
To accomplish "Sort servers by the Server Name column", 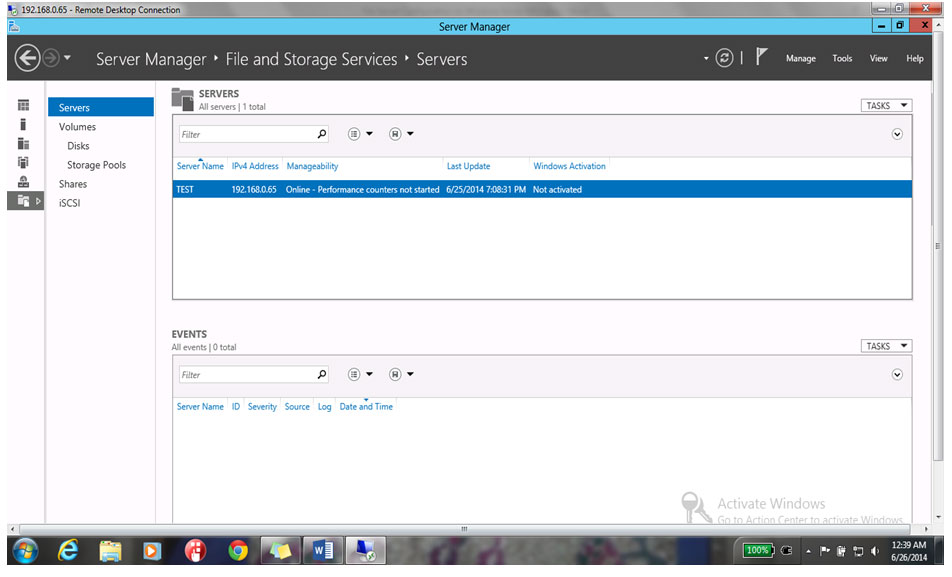I will tap(200, 166).
